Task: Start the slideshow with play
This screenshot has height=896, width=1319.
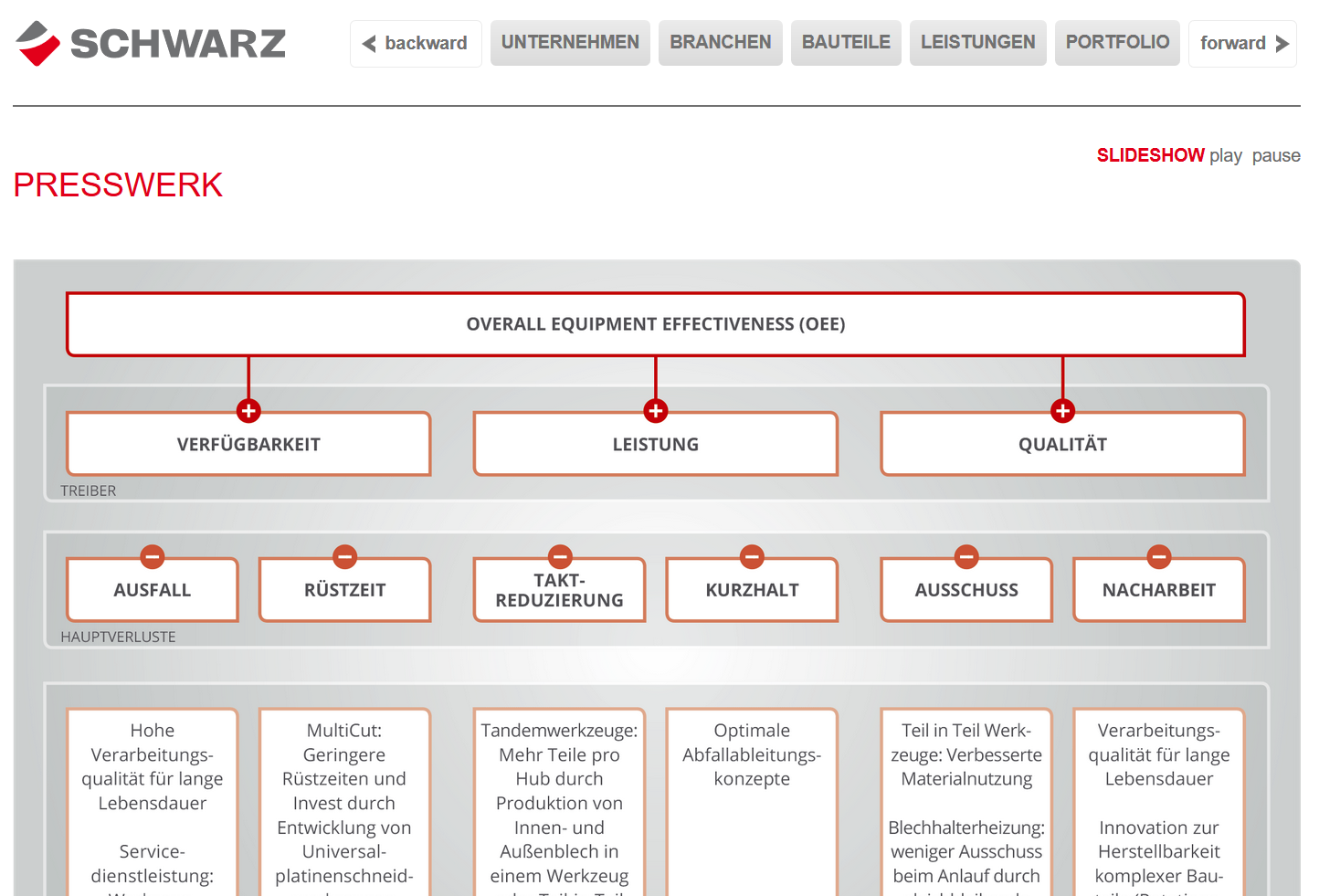Action: tap(1225, 156)
